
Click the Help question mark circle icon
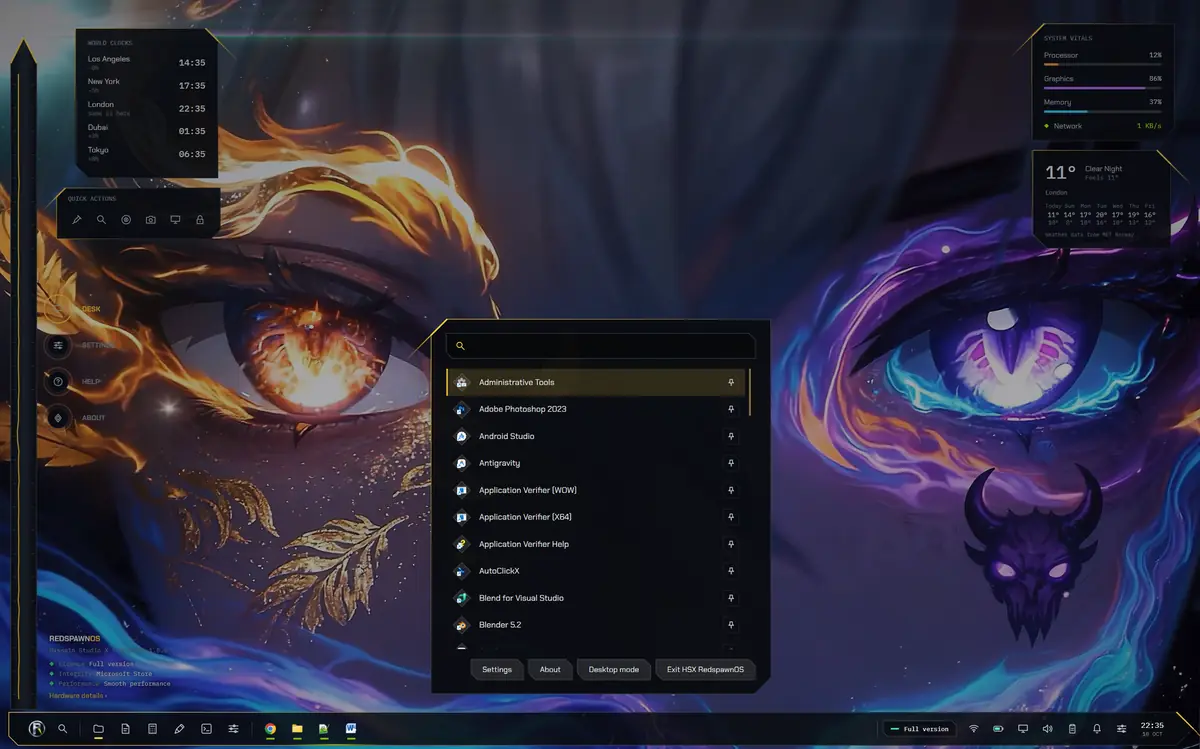(x=58, y=381)
